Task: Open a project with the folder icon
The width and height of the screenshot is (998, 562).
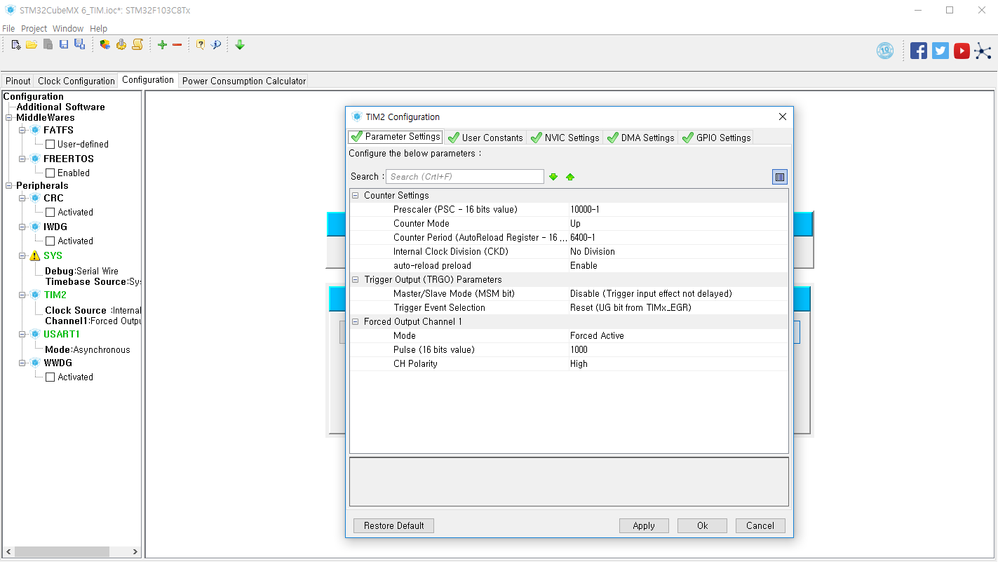Action: pos(31,45)
